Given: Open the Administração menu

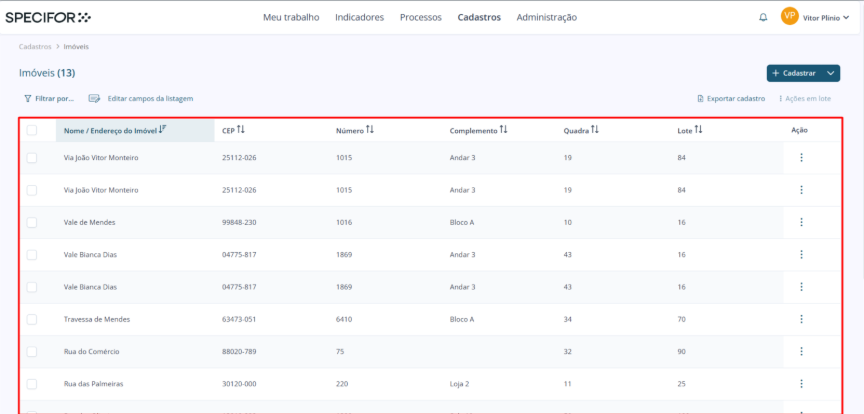Looking at the screenshot, I should pyautogui.click(x=547, y=18).
